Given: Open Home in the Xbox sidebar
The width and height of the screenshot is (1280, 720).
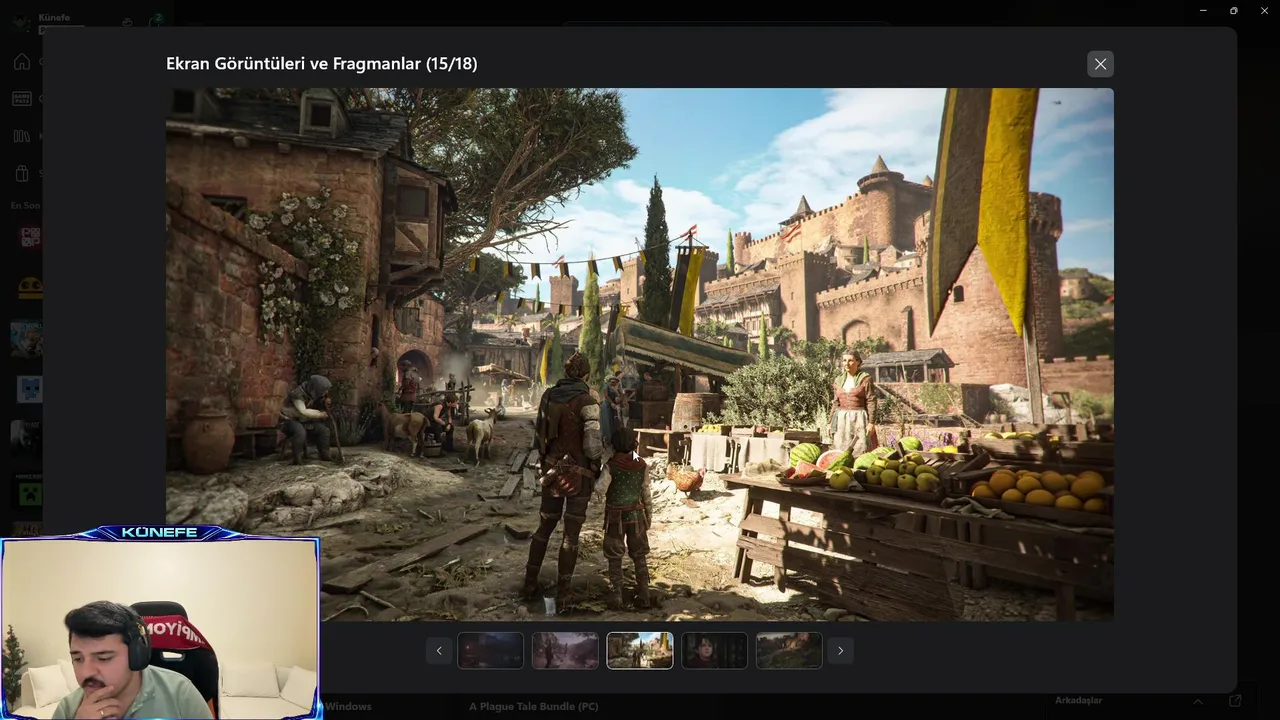Looking at the screenshot, I should tap(21, 62).
